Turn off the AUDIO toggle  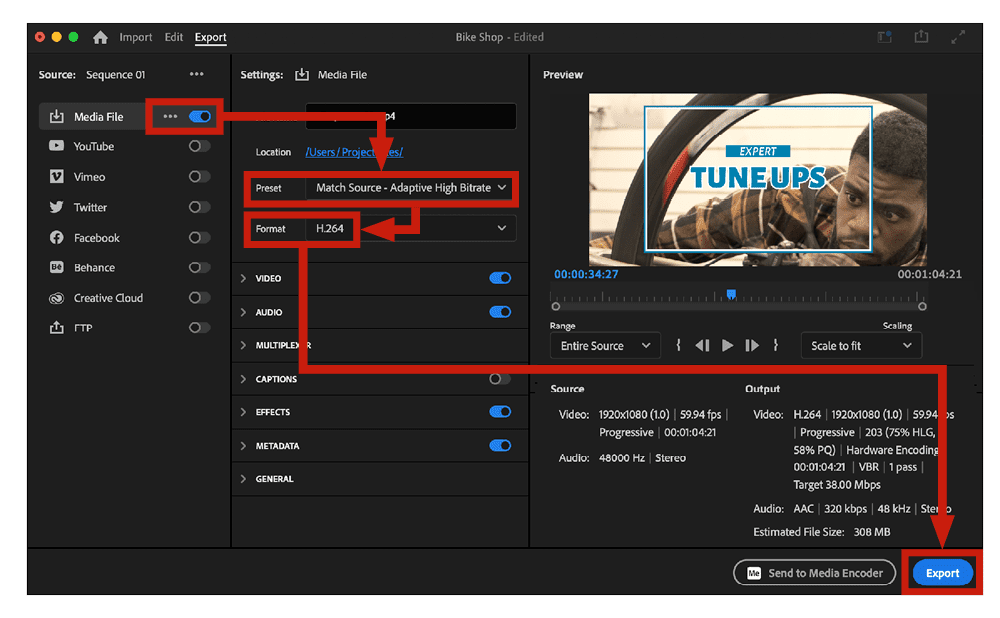pyautogui.click(x=500, y=312)
